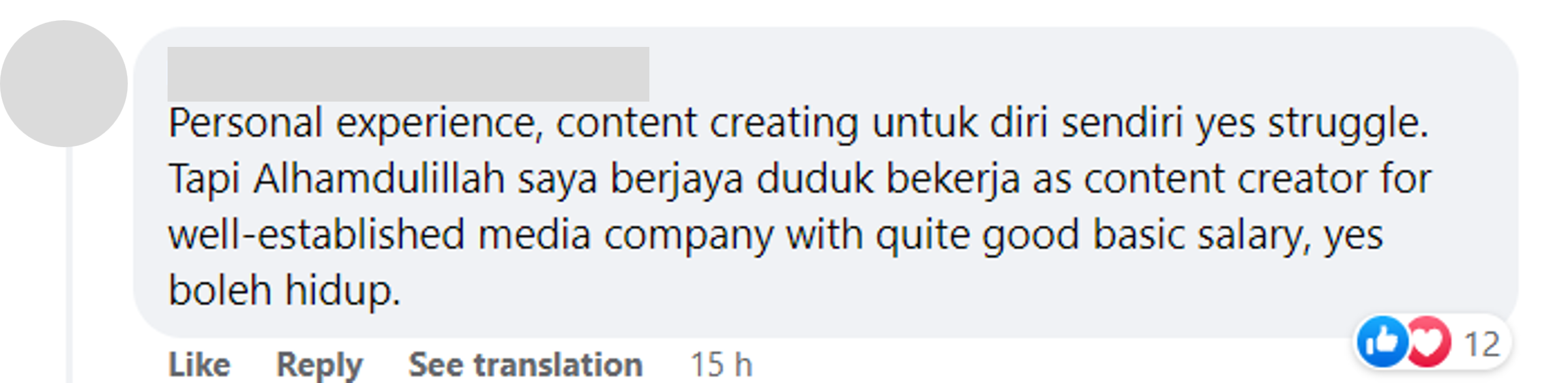
Task: Click the word struggle in first line
Action: click(1348, 123)
